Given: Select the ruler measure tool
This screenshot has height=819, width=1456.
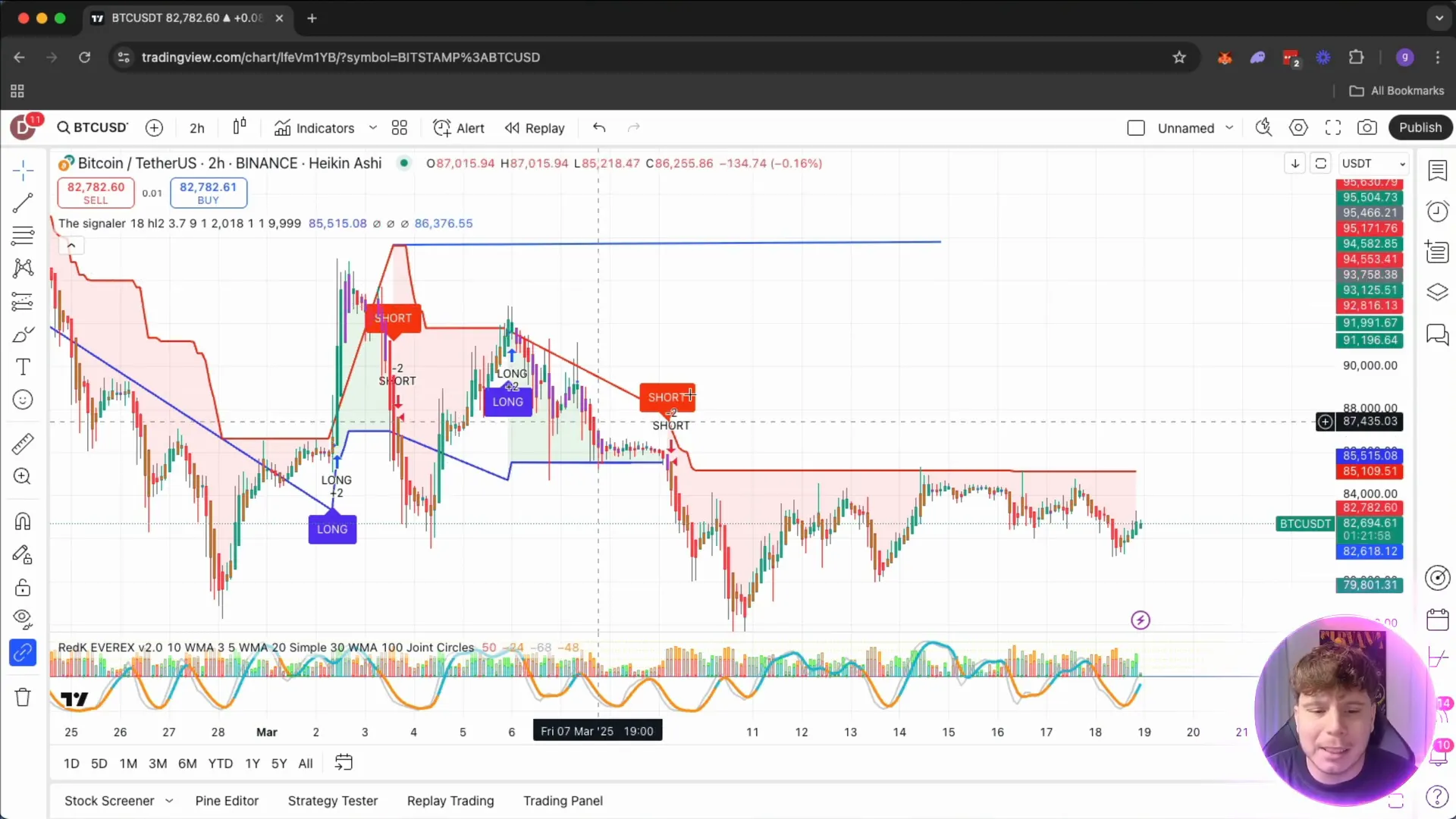Looking at the screenshot, I should pyautogui.click(x=23, y=444).
